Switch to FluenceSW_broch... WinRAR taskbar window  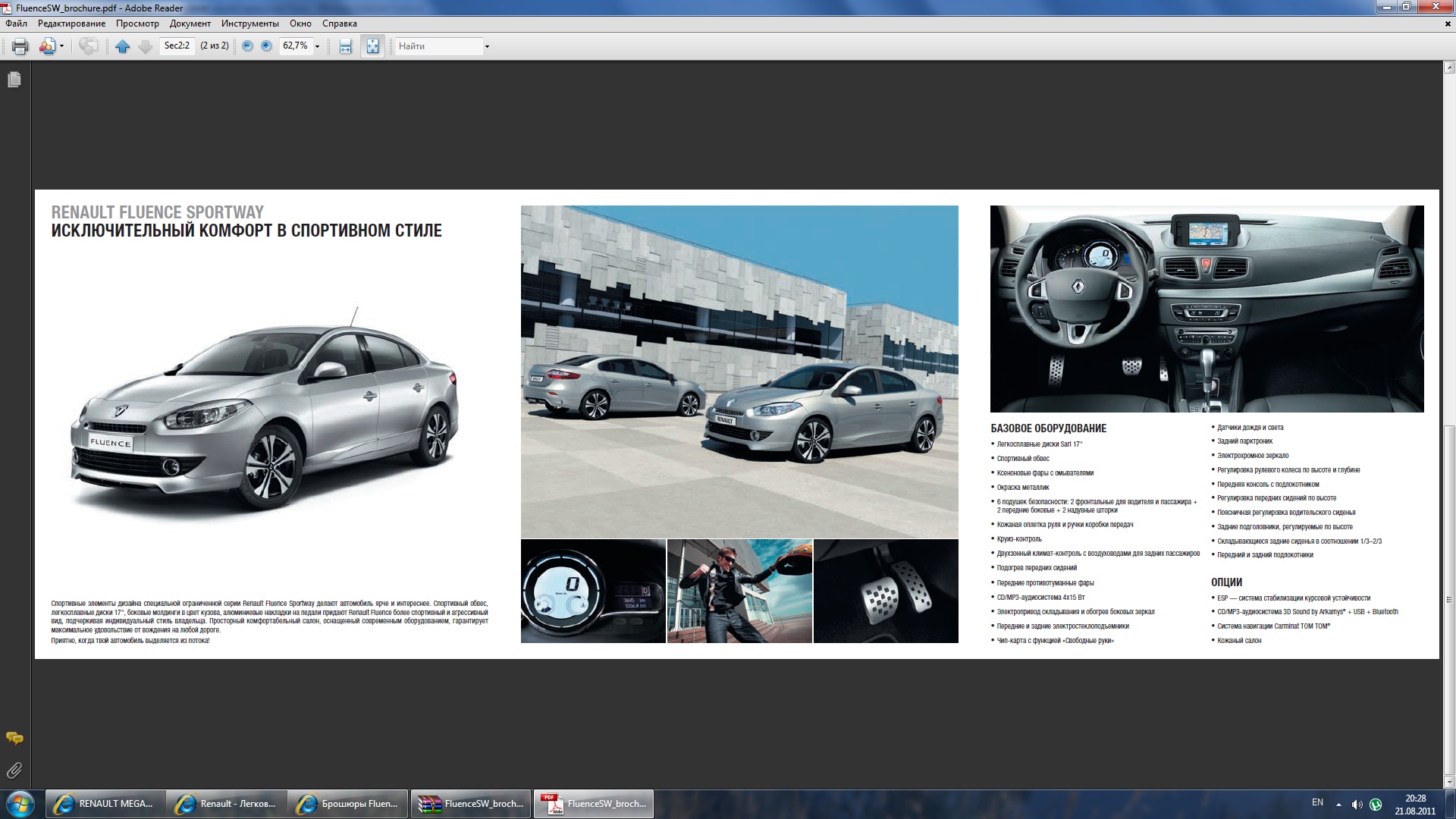pyautogui.click(x=471, y=804)
